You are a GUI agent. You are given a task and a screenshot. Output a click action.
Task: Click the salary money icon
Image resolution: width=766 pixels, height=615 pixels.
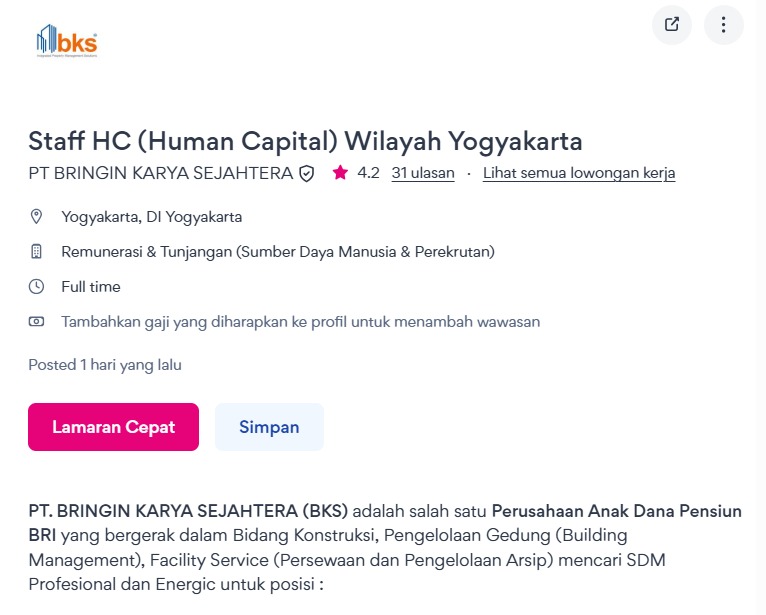36,321
